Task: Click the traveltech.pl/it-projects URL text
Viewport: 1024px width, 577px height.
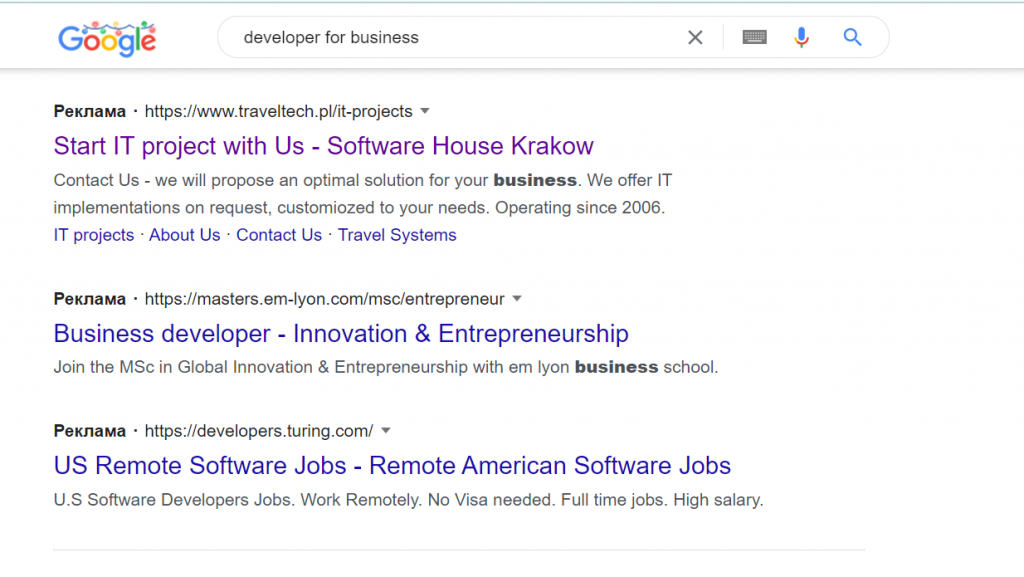Action: [x=278, y=111]
